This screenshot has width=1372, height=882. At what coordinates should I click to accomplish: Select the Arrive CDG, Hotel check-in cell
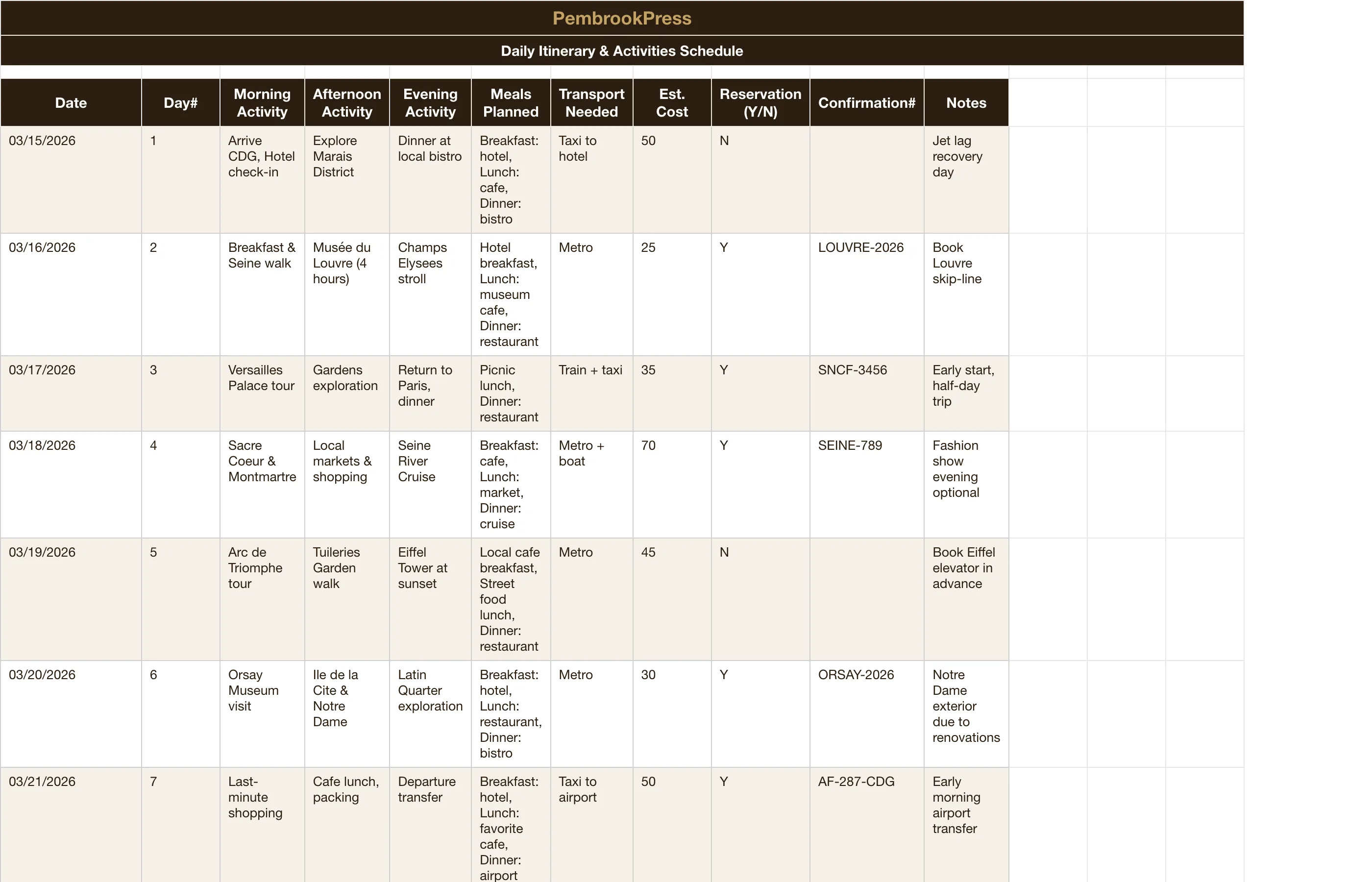click(262, 180)
